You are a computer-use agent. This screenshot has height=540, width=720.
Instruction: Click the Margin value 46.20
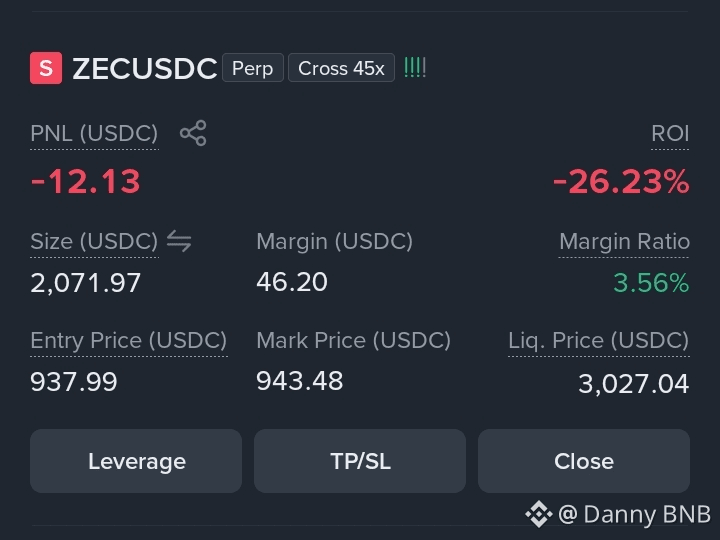coord(292,281)
